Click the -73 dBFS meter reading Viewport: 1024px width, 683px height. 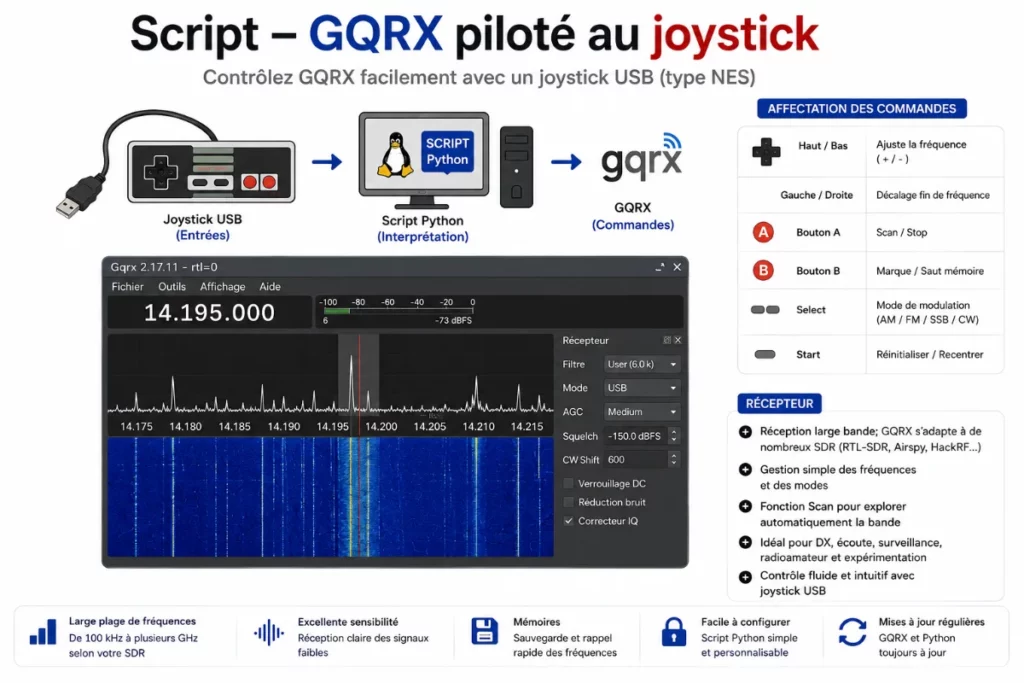coord(453,321)
